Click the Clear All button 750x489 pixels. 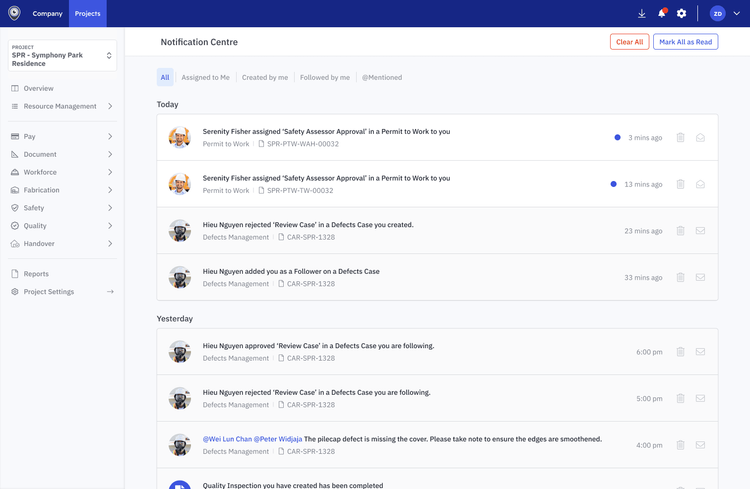click(x=629, y=42)
